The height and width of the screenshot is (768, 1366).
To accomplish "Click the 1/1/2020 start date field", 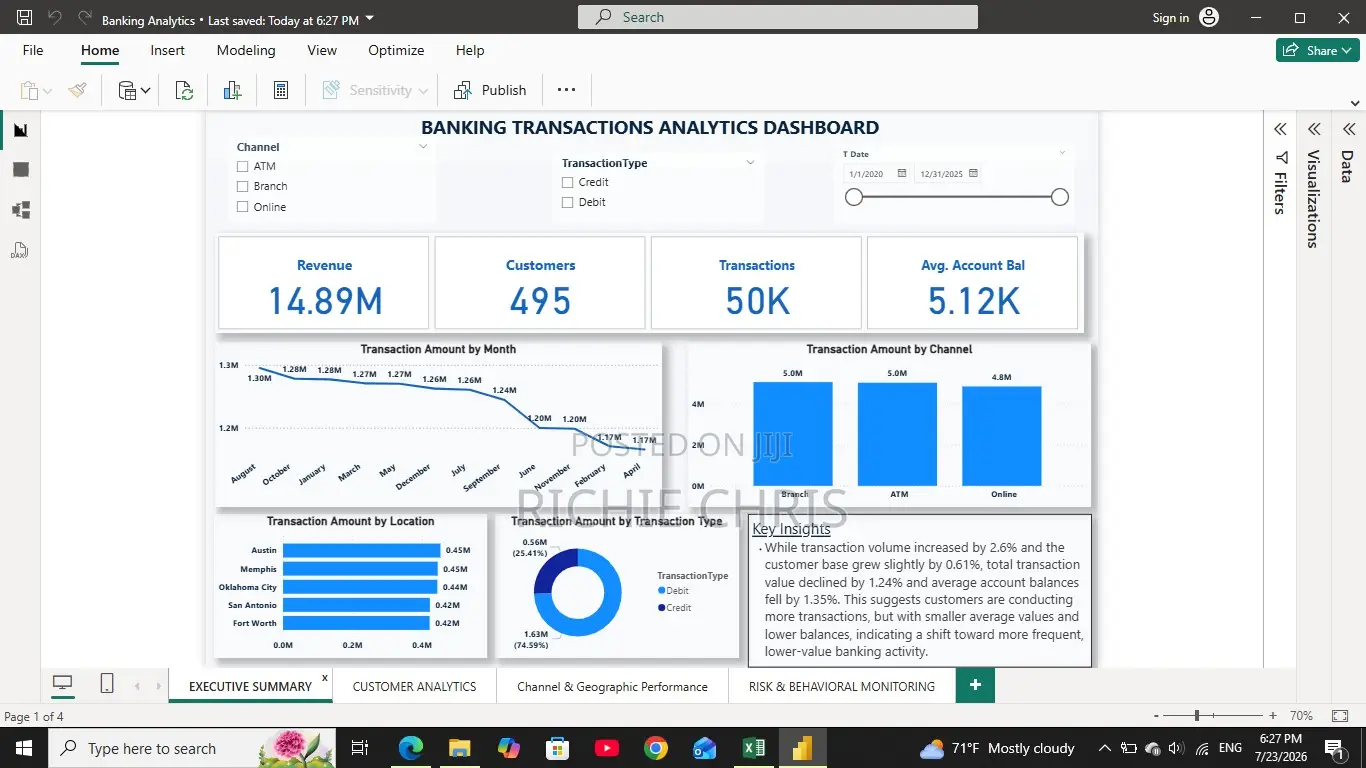I will (878, 174).
